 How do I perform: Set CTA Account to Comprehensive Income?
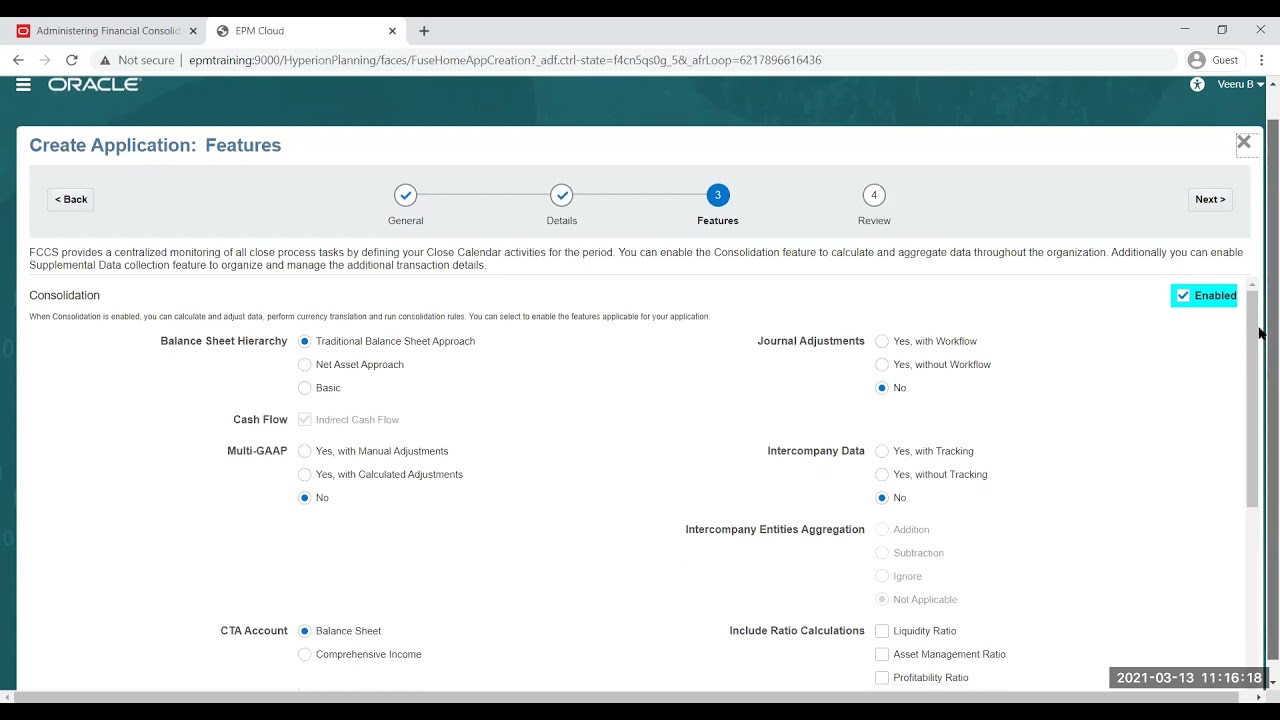305,654
